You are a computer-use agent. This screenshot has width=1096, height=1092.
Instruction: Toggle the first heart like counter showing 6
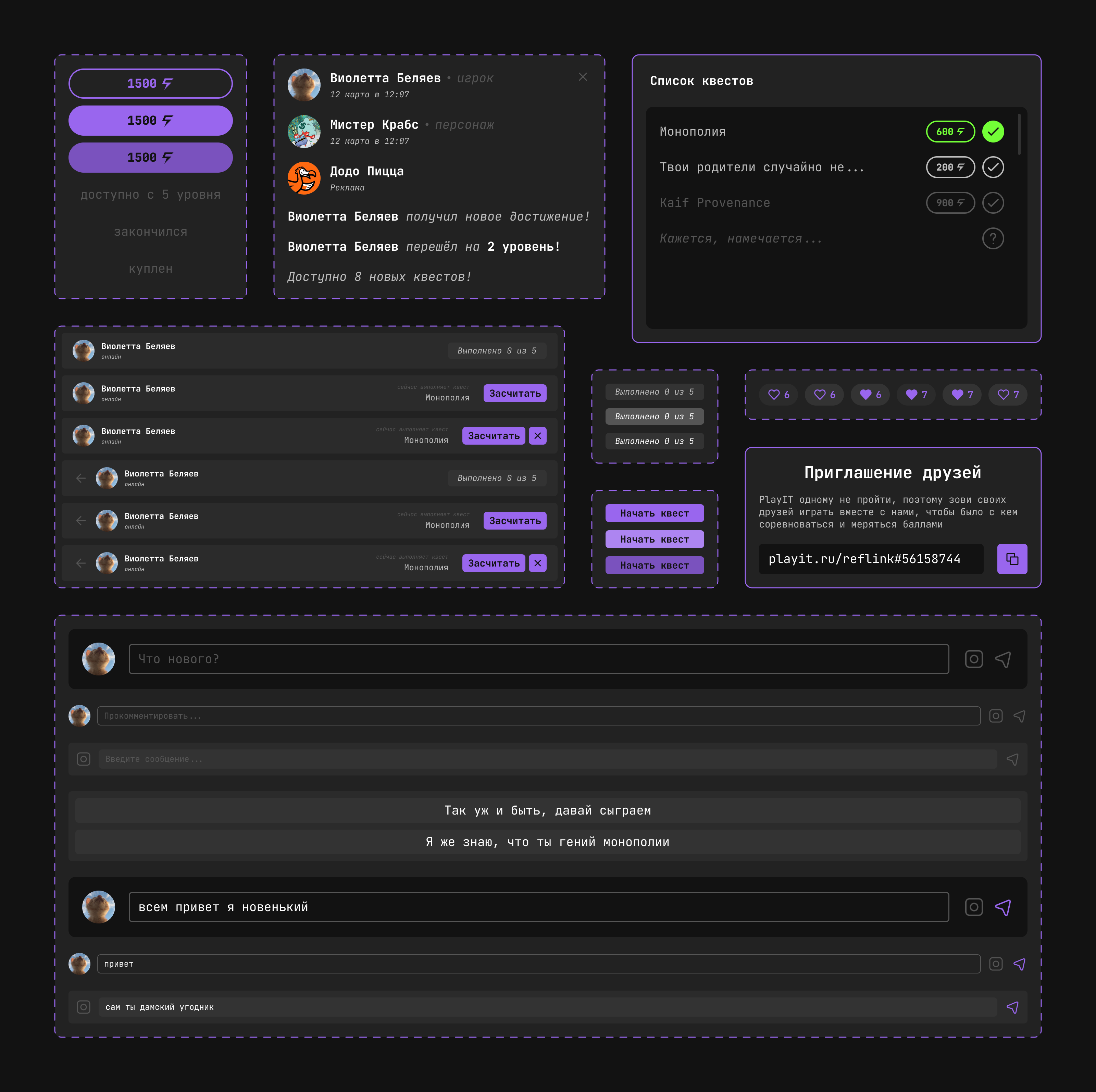[778, 394]
